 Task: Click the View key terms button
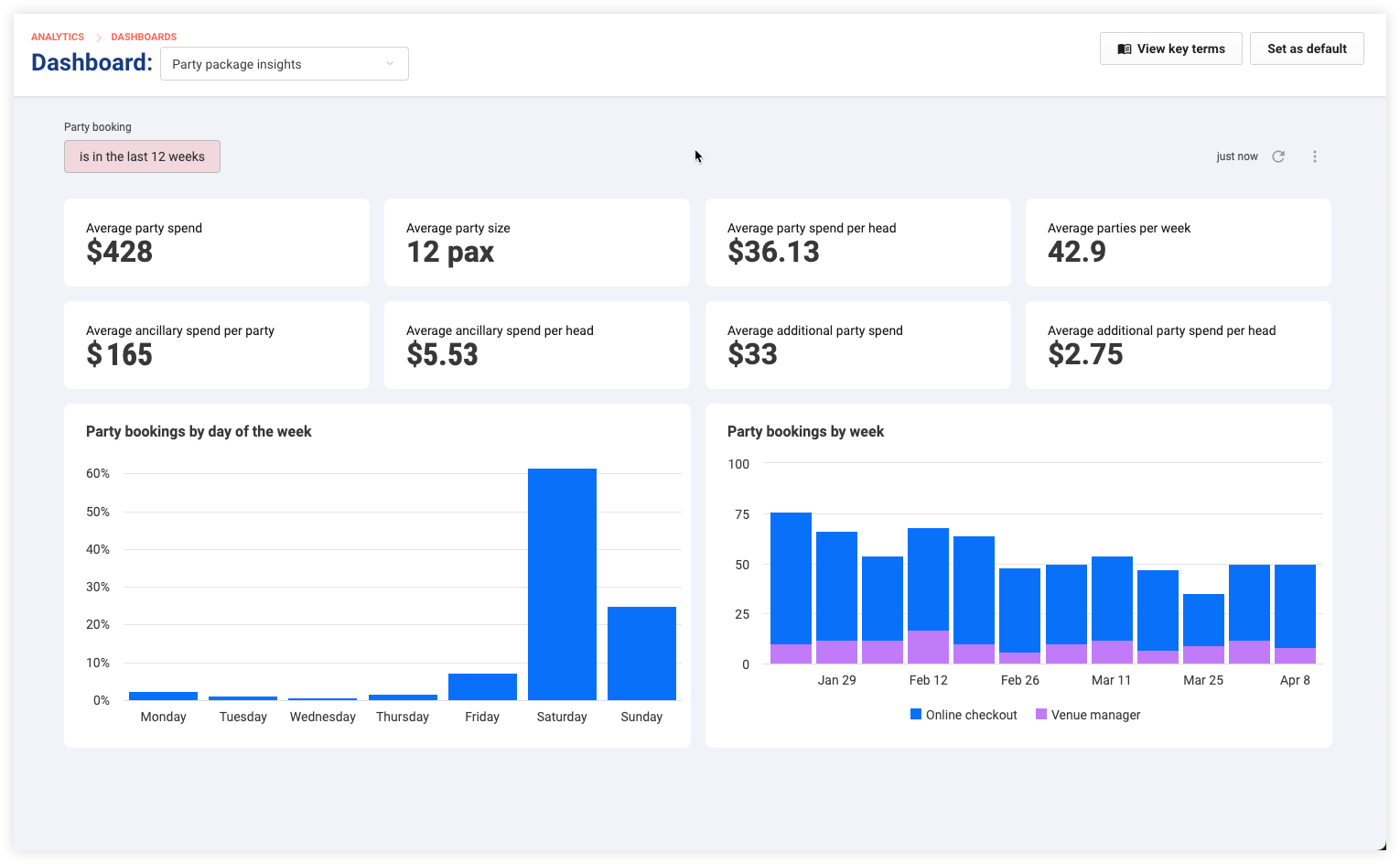point(1171,49)
